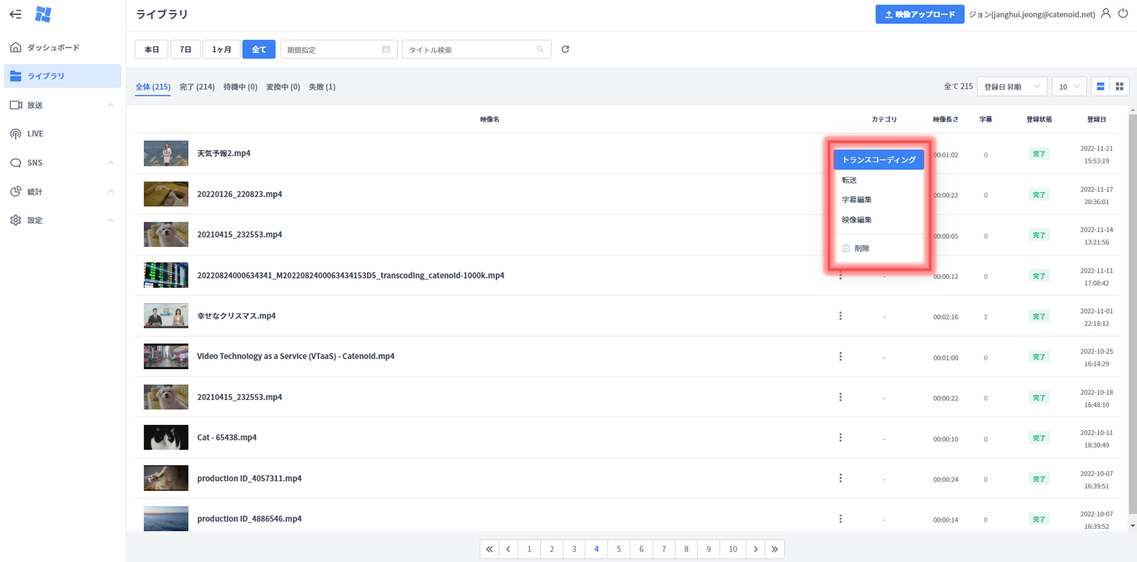
Task: Click the タイトル検索 search field
Action: tap(470, 49)
